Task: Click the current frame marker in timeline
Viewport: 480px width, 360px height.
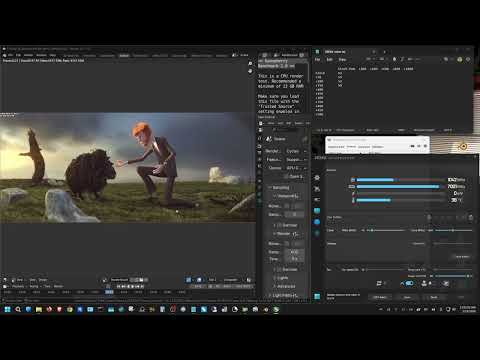Action: click(109, 292)
